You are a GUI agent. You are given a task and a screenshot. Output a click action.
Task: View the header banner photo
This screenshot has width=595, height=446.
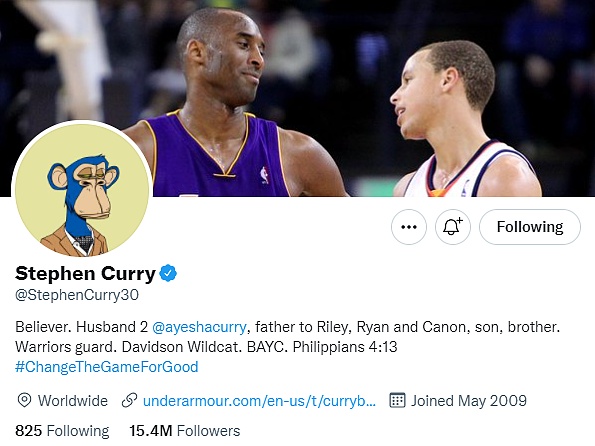point(298,98)
